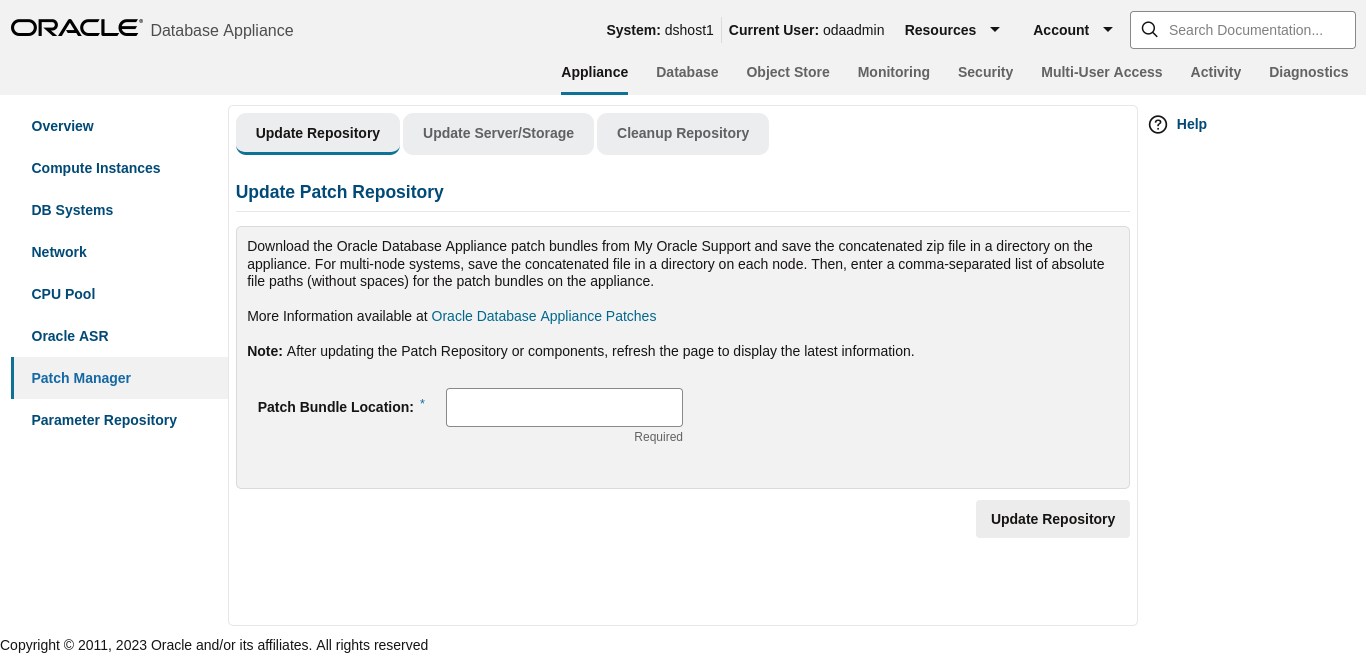
Task: Click the Help question mark icon
Action: click(1158, 124)
